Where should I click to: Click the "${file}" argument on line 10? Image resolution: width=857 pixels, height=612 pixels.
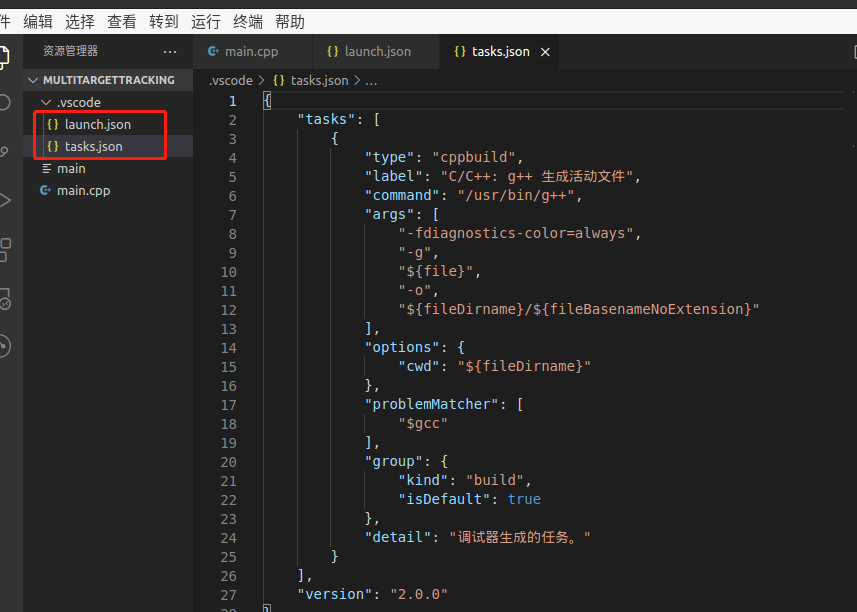point(436,272)
